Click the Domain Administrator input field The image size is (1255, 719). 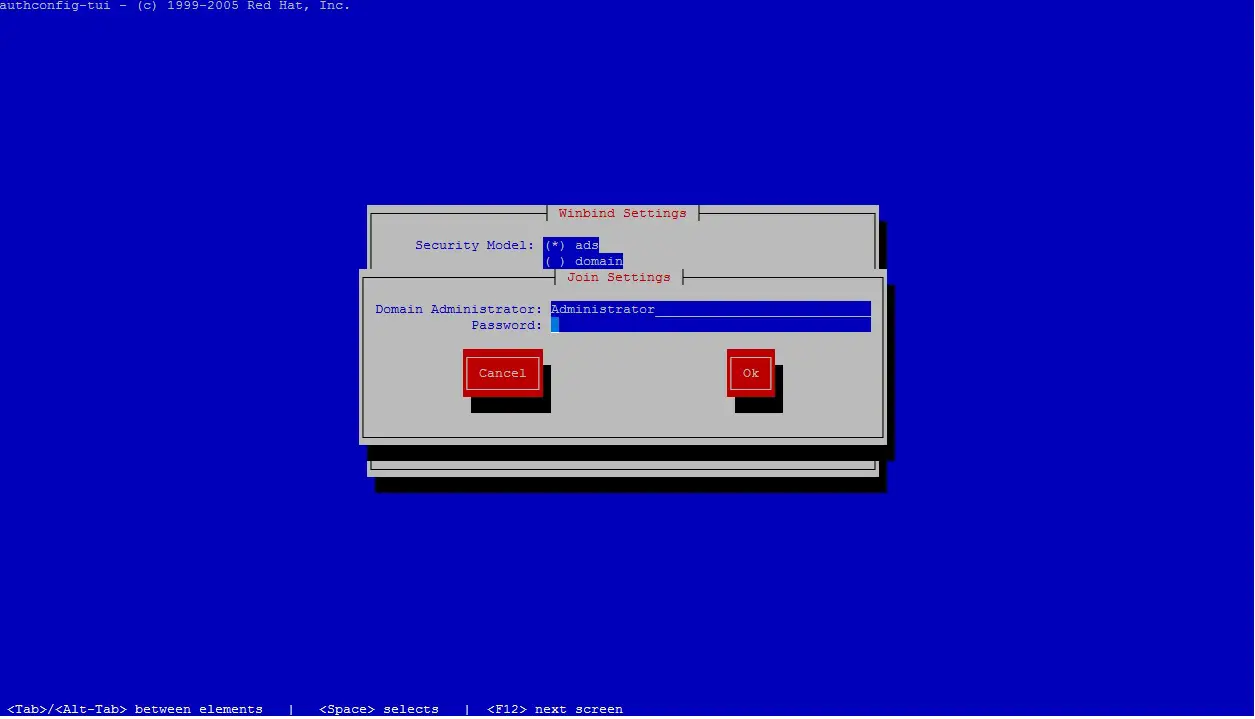(x=710, y=309)
